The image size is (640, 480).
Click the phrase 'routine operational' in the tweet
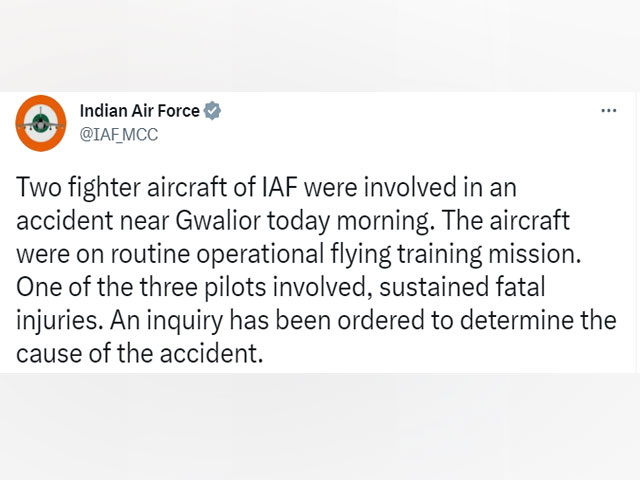[x=217, y=254]
